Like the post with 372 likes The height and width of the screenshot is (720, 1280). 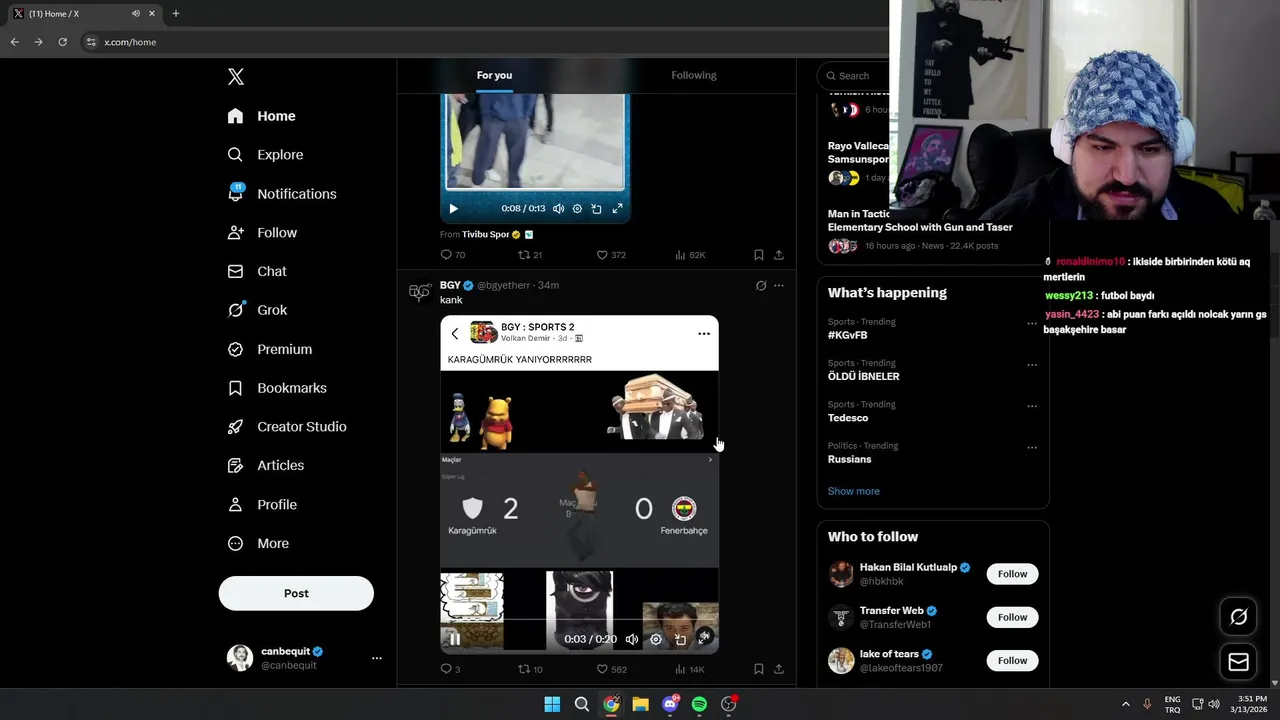pyautogui.click(x=611, y=255)
